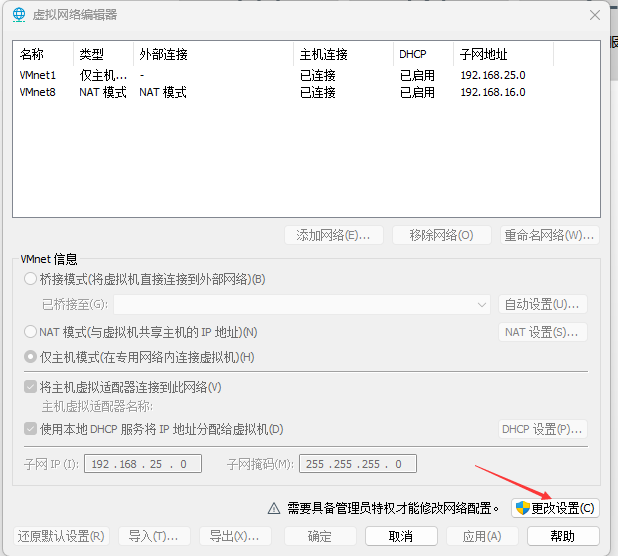Click subnet address 192.168.16.0 cell
The image size is (618, 556).
point(493,92)
